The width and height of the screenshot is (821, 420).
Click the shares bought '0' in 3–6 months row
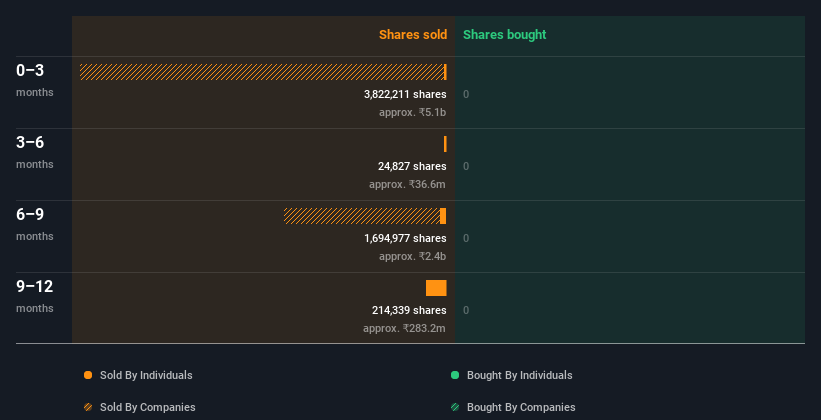coord(466,167)
